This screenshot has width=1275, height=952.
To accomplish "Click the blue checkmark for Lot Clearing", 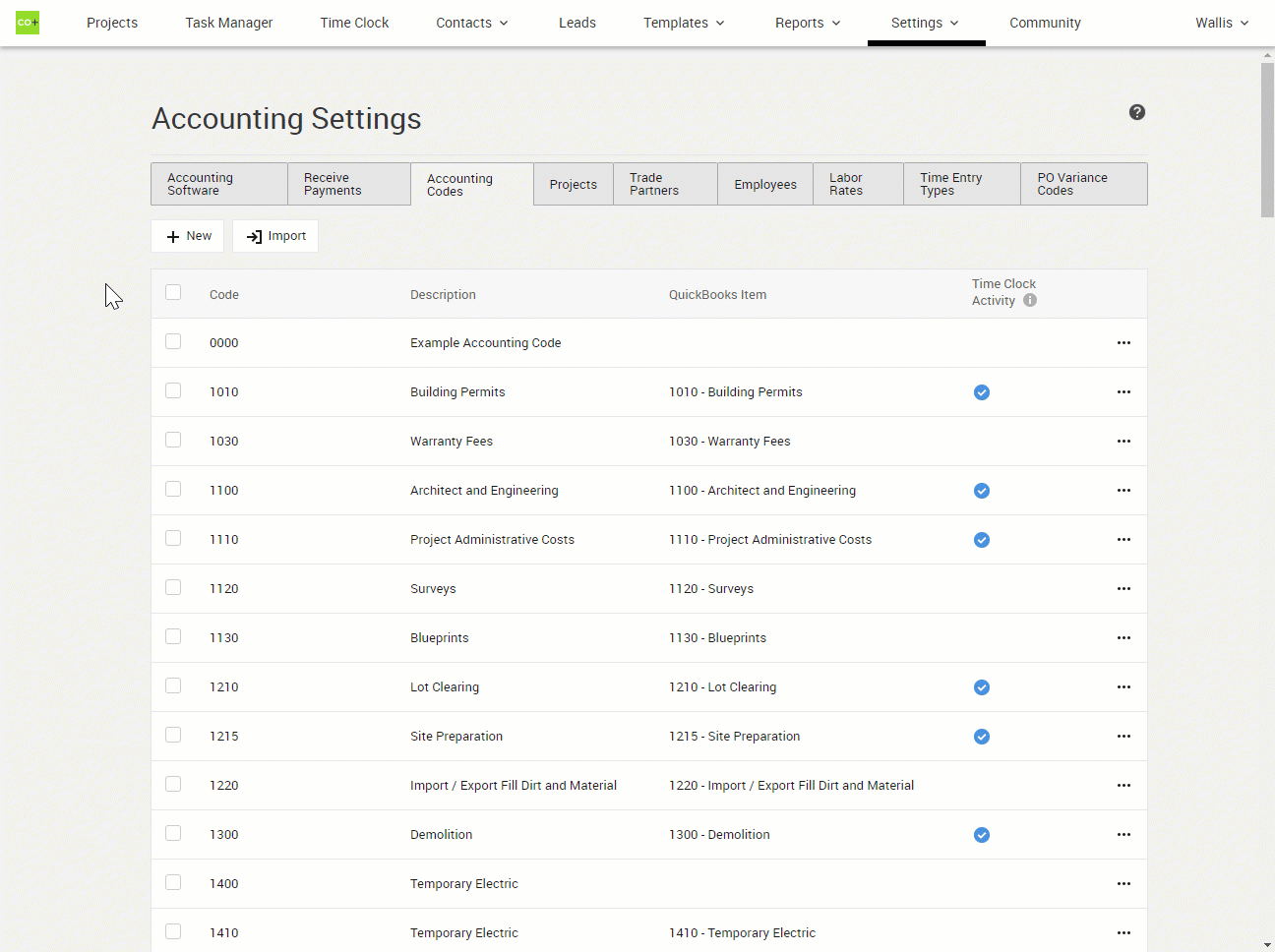I will 981,687.
